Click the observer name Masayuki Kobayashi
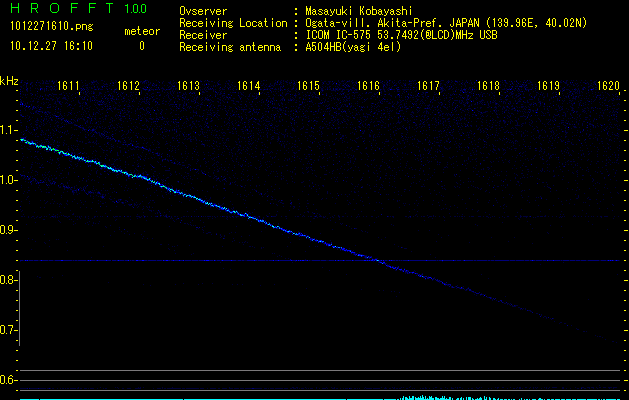 coord(359,11)
